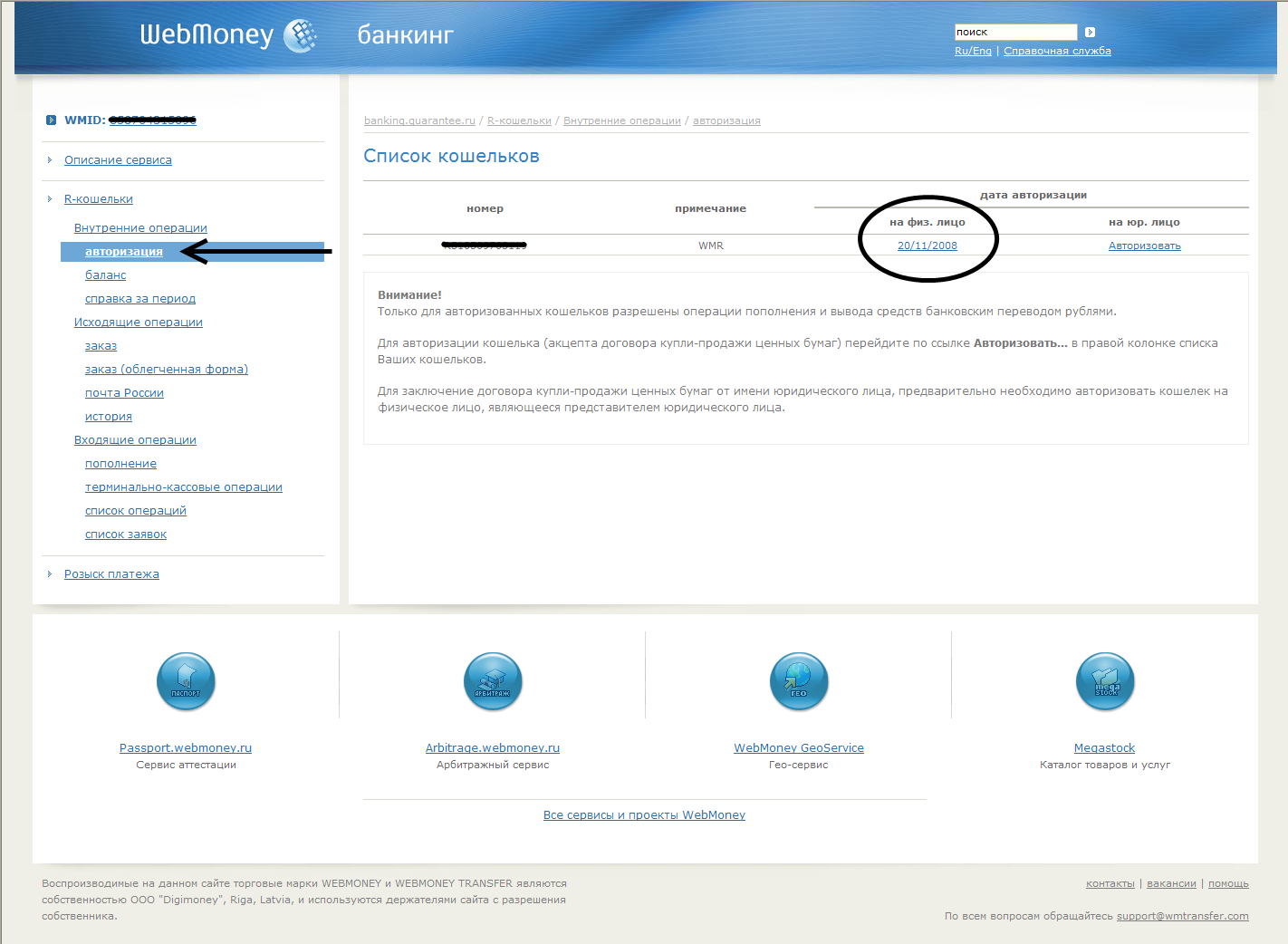The image size is (1288, 944).
Task: Open терминально-кассовые операции item
Action: click(x=184, y=486)
